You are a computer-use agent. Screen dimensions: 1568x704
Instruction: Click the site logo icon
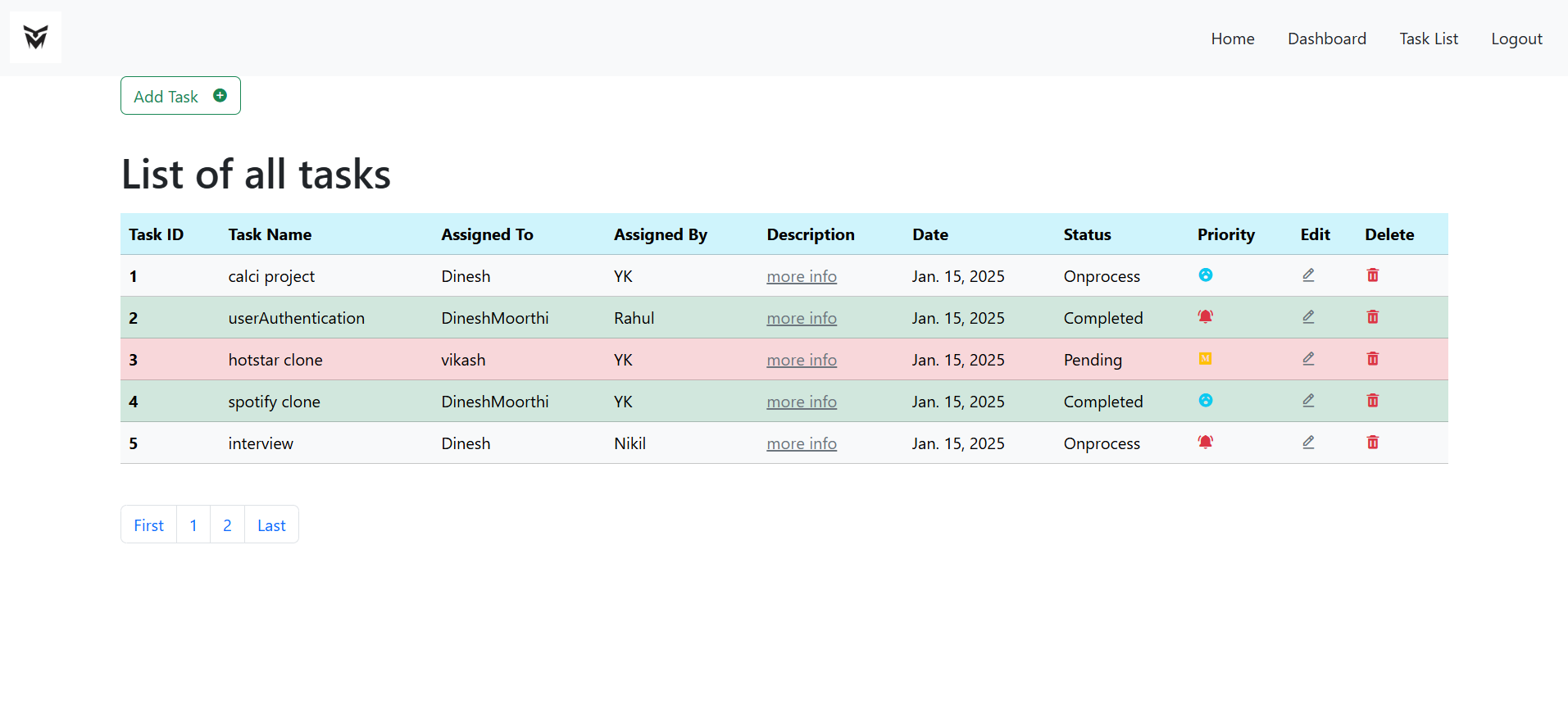coord(35,37)
